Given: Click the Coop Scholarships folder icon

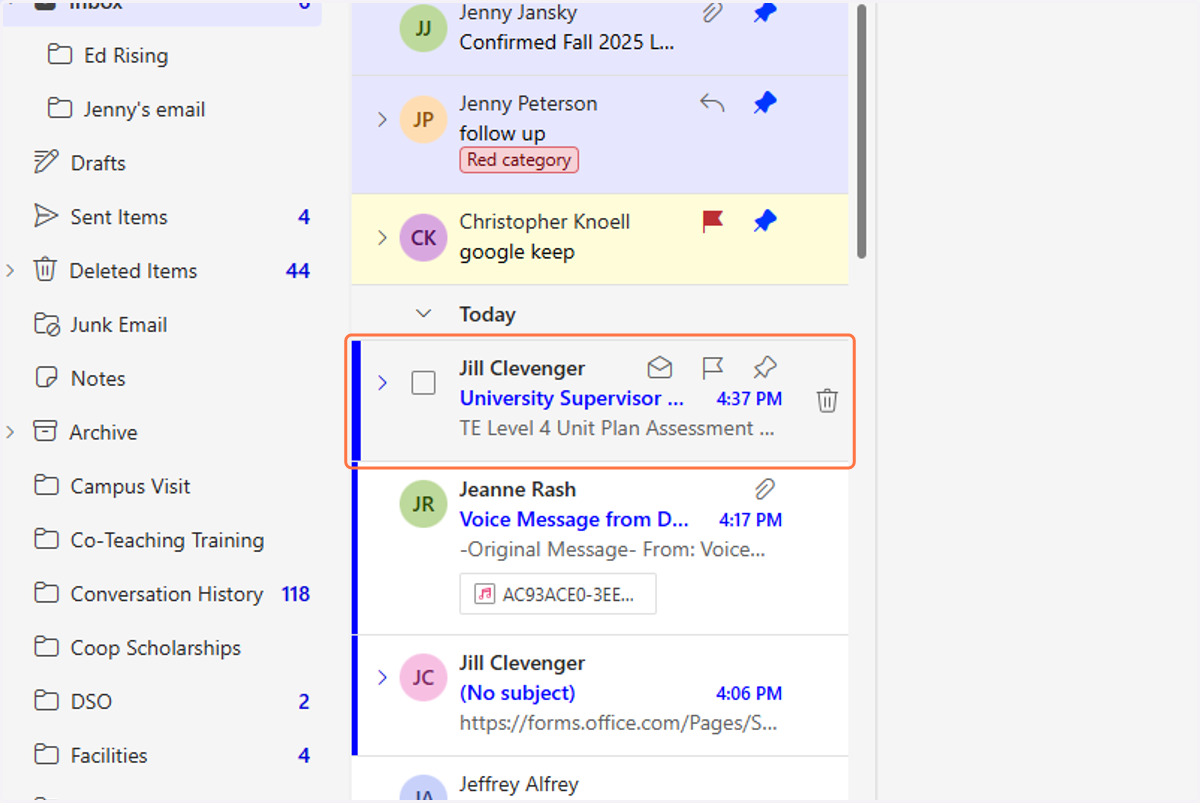Looking at the screenshot, I should click(46, 648).
